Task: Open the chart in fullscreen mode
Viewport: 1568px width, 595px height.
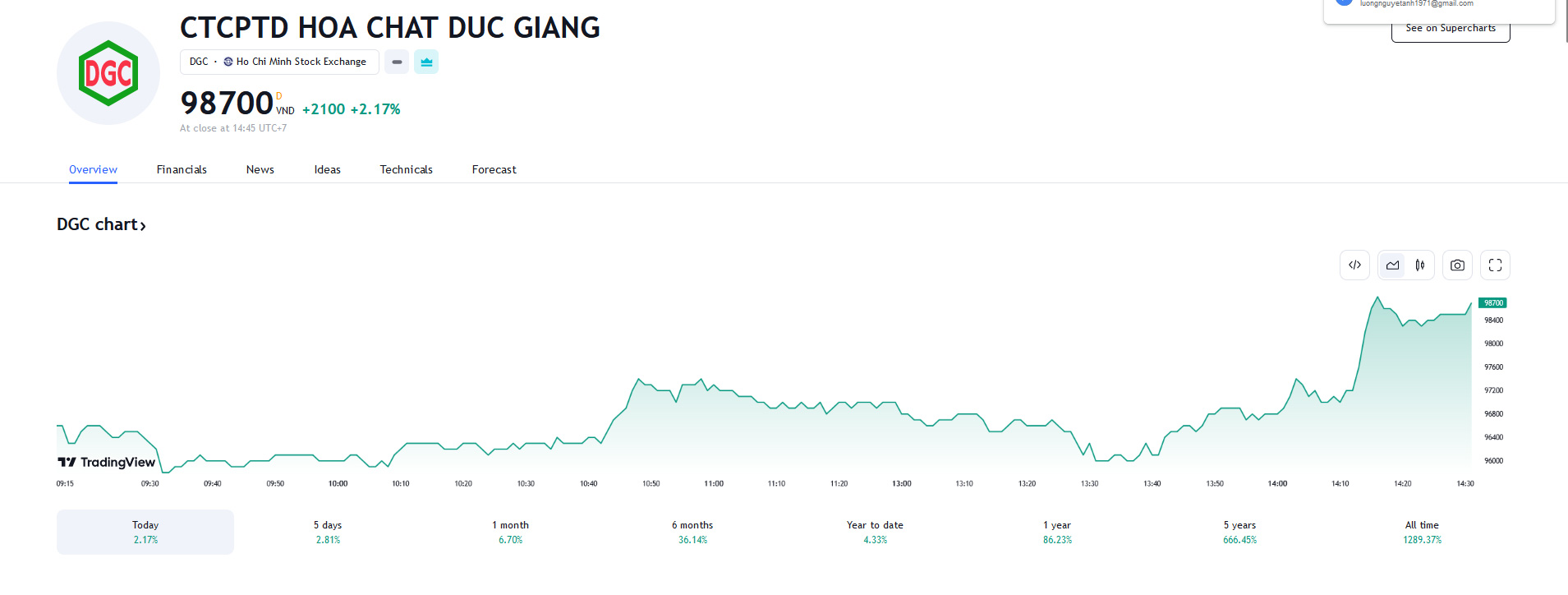Action: 1495,265
